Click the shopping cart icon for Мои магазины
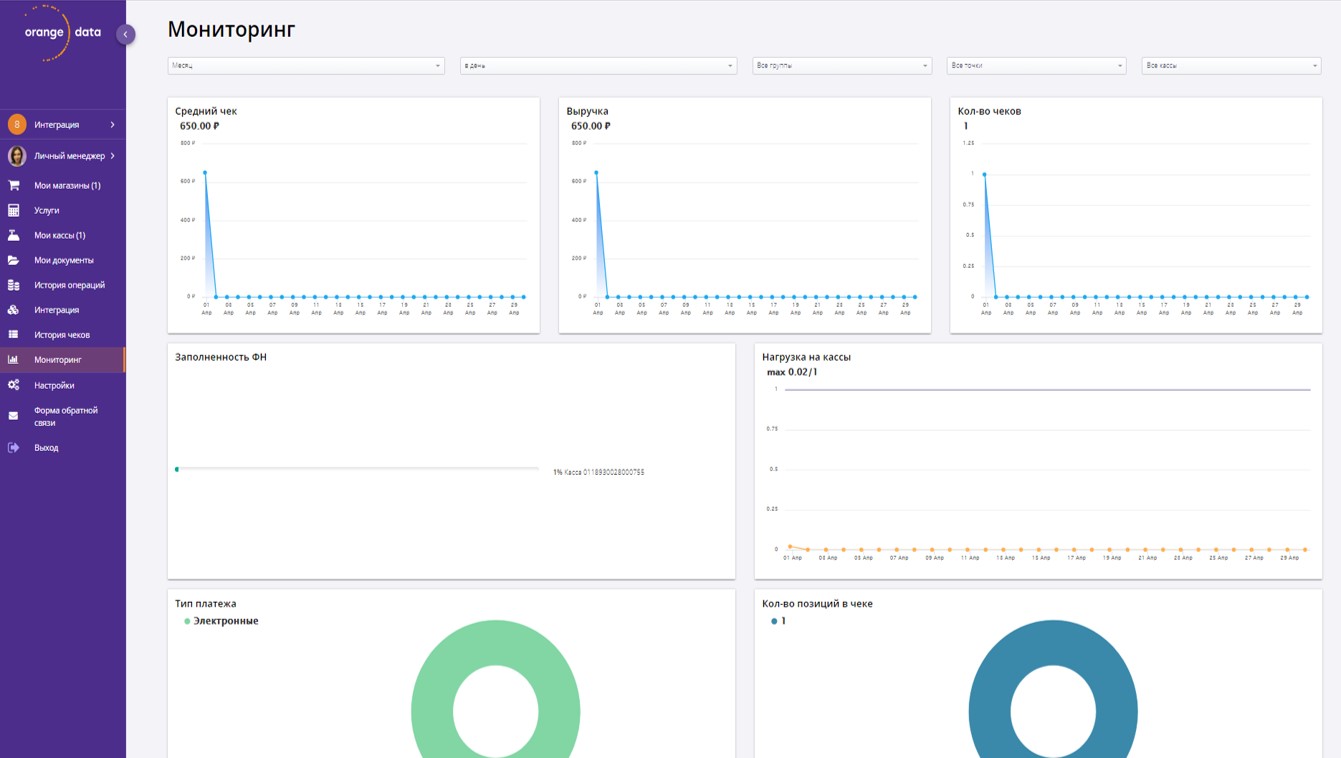This screenshot has height=758, width=1341. coord(14,185)
